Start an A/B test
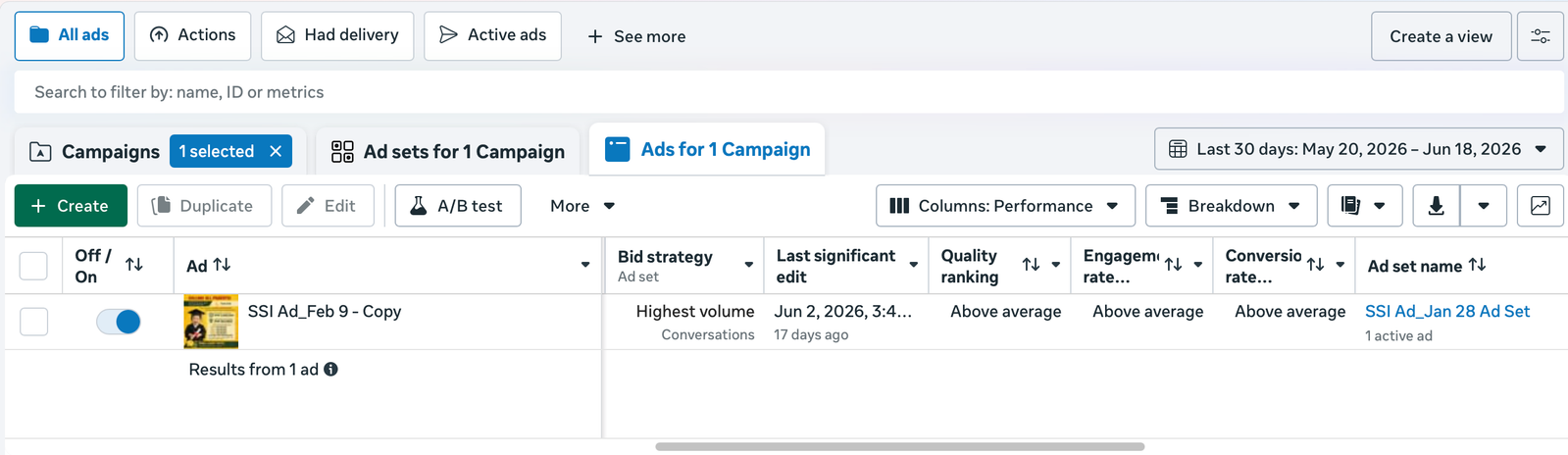 pyautogui.click(x=458, y=206)
